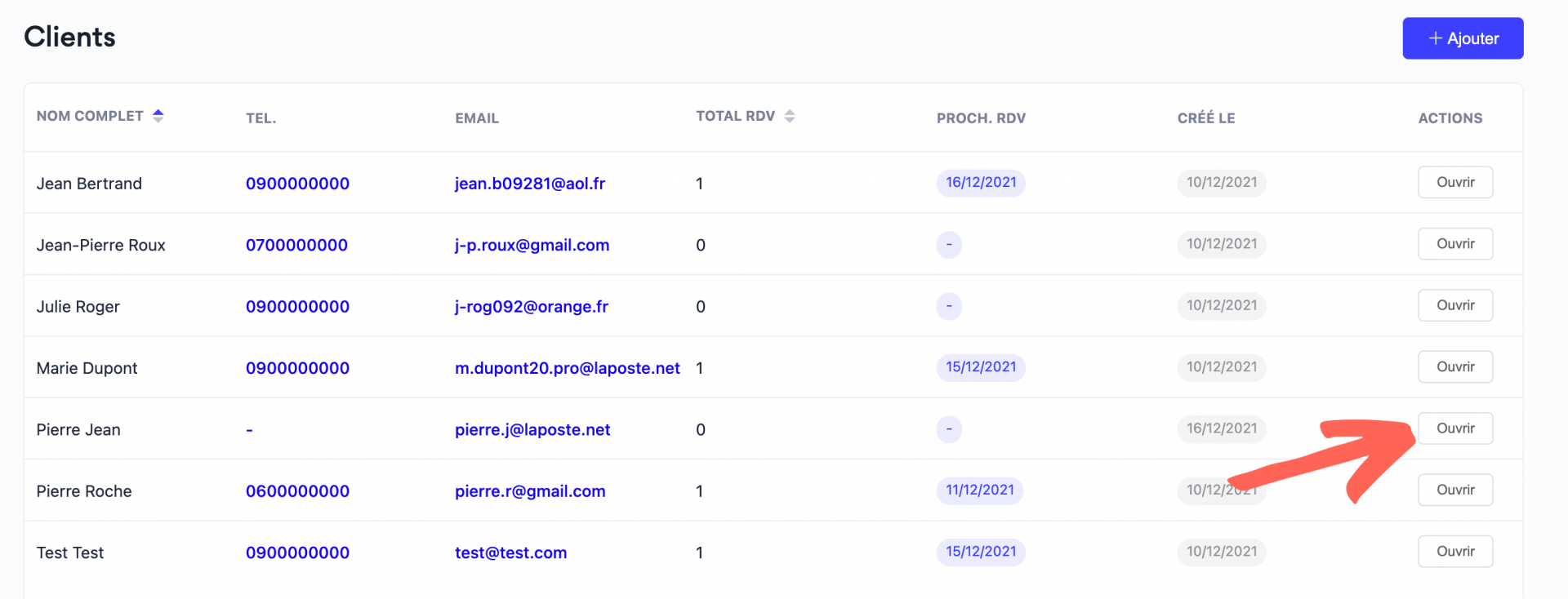Screen dimensions: 1568x599
Task: Click the Total RDV column header
Action: point(735,116)
